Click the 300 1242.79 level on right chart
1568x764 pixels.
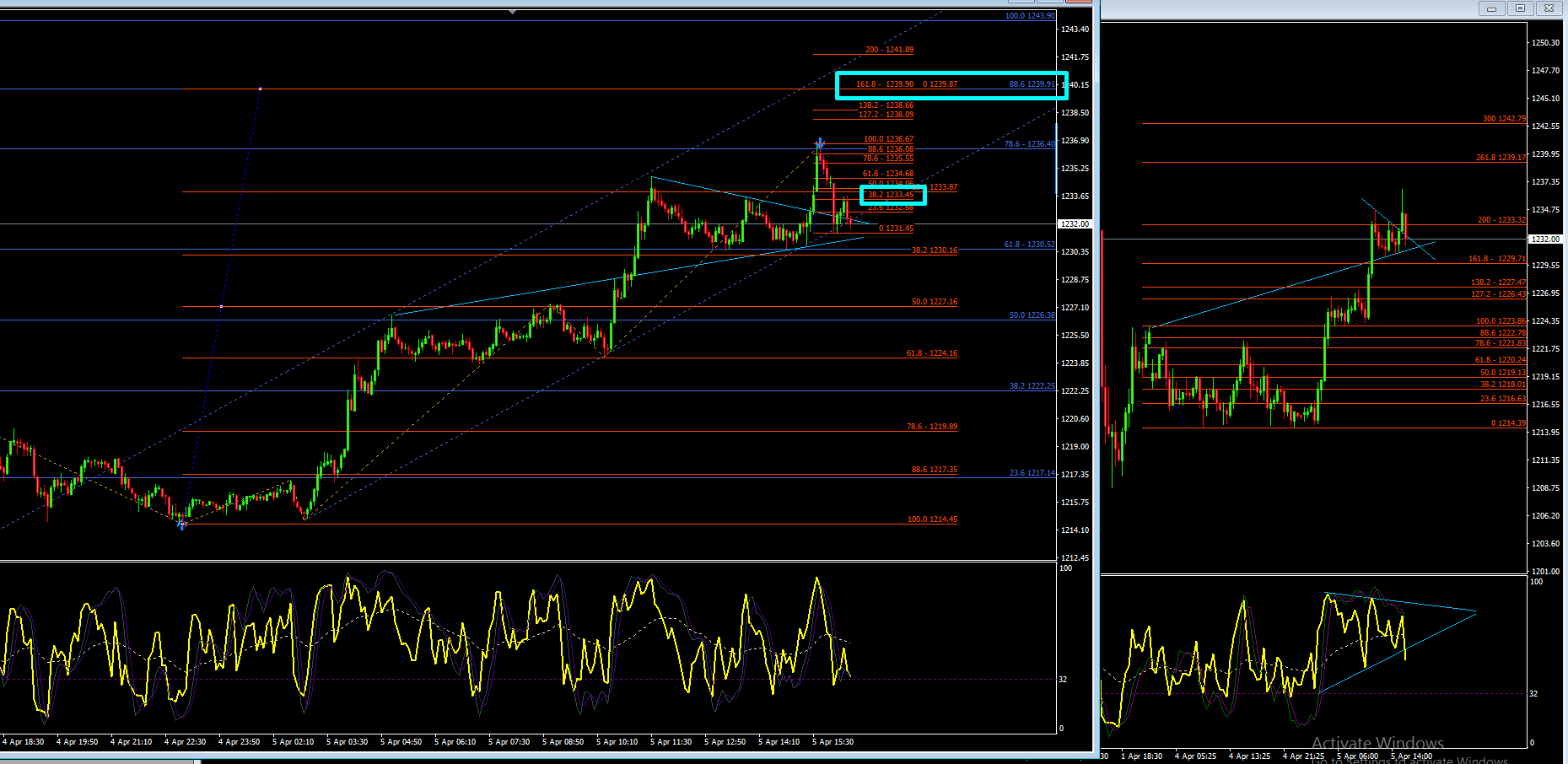tap(1504, 119)
